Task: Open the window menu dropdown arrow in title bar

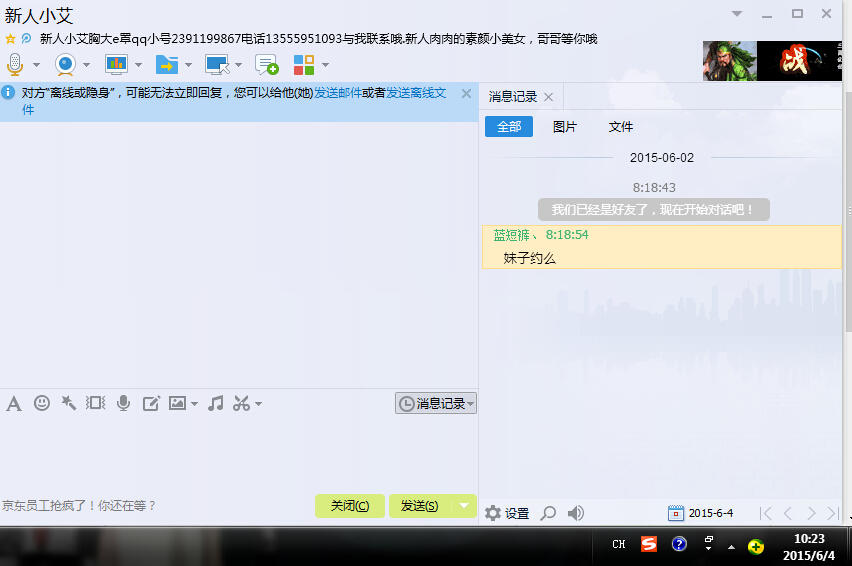Action: (x=737, y=14)
